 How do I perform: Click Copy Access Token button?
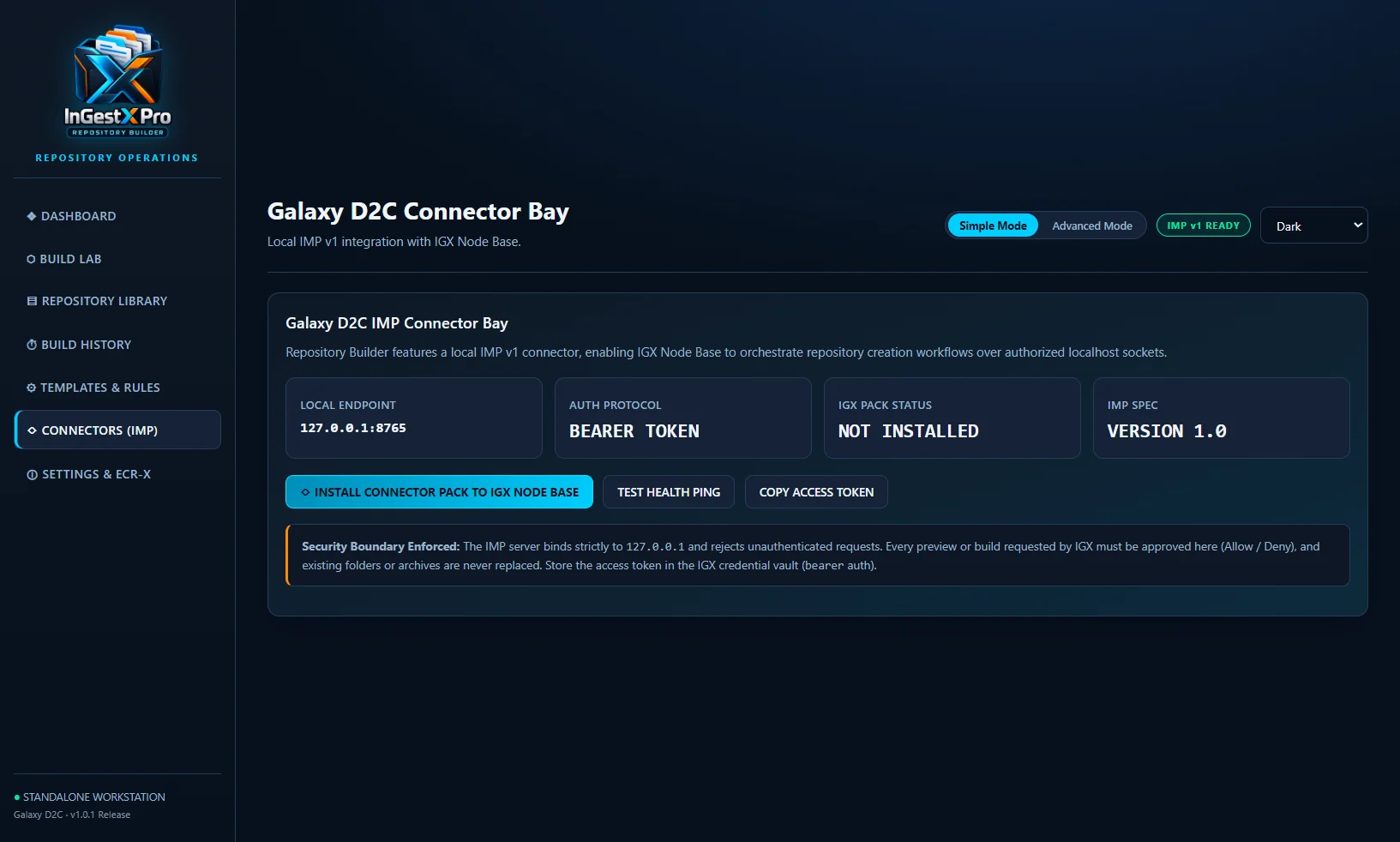coord(816,492)
